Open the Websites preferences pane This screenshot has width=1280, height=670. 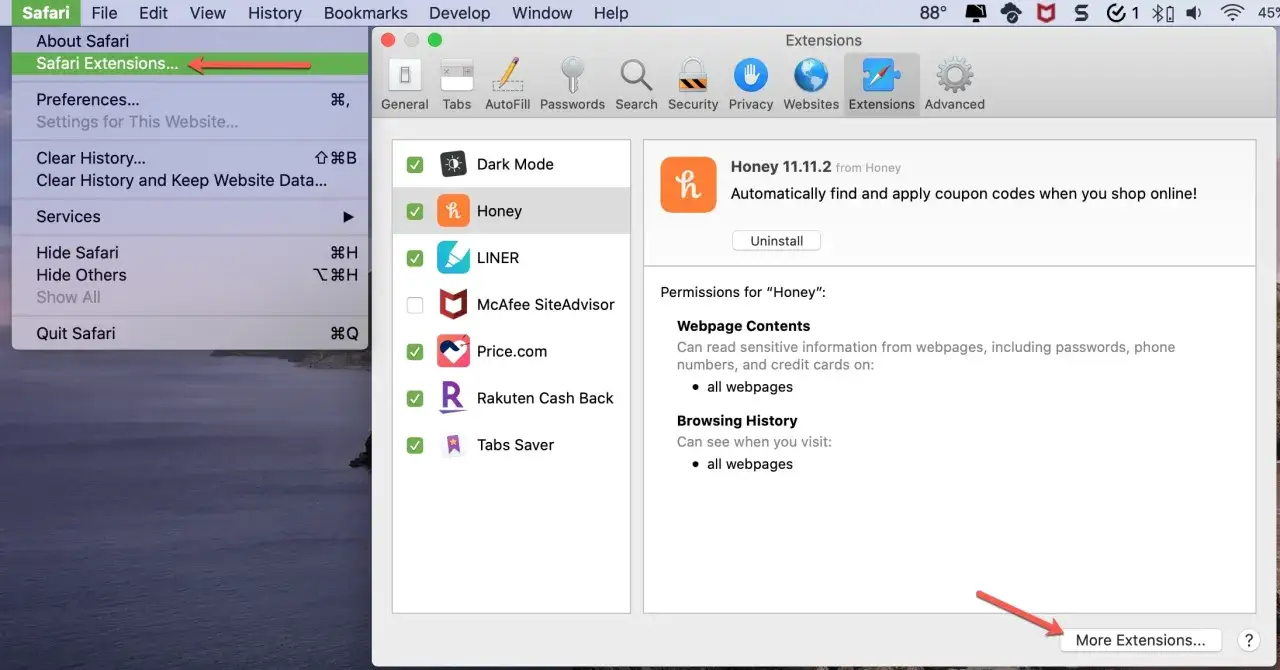pyautogui.click(x=811, y=84)
